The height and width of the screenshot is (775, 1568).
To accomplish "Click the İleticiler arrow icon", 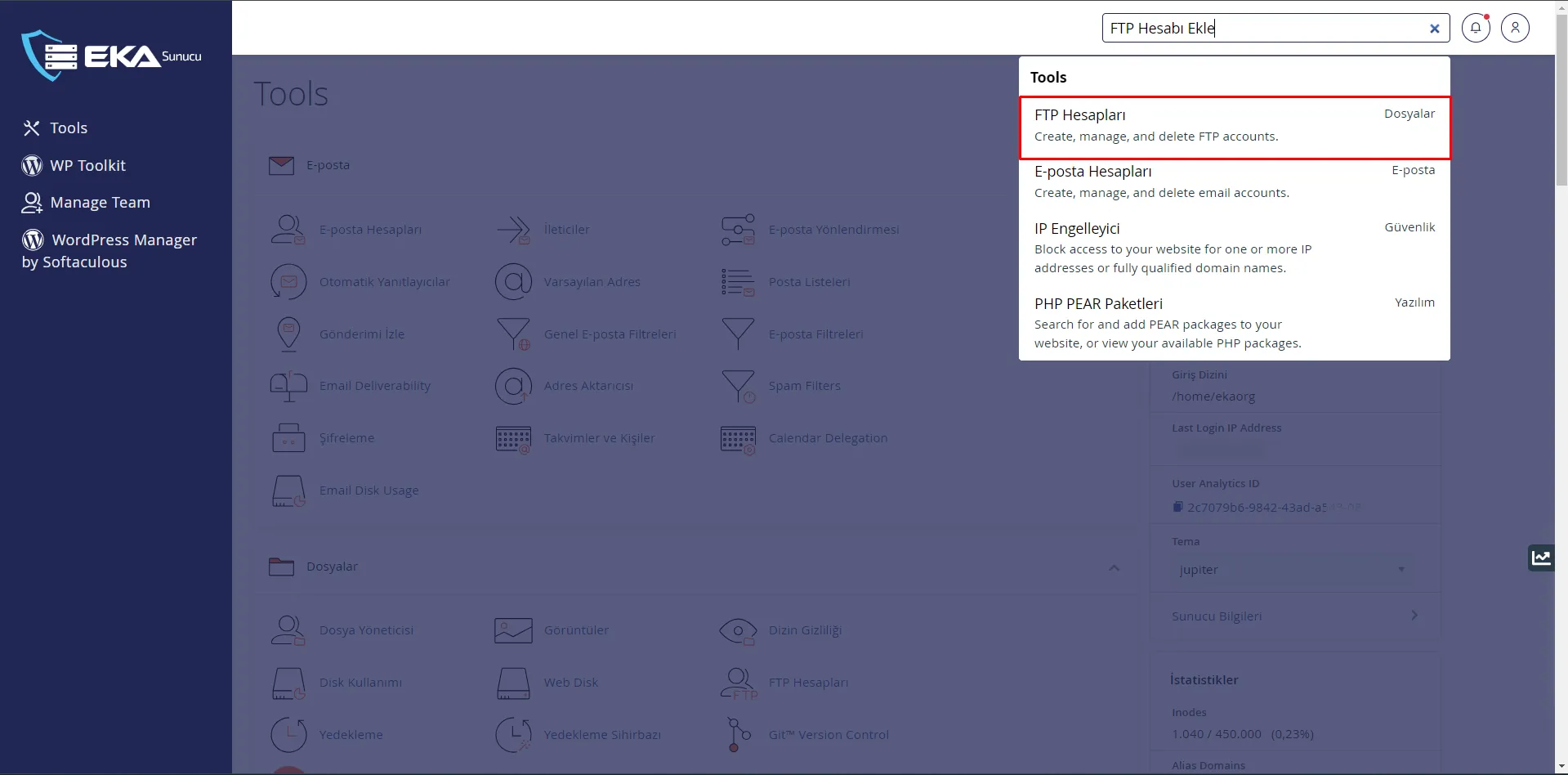I will [513, 230].
